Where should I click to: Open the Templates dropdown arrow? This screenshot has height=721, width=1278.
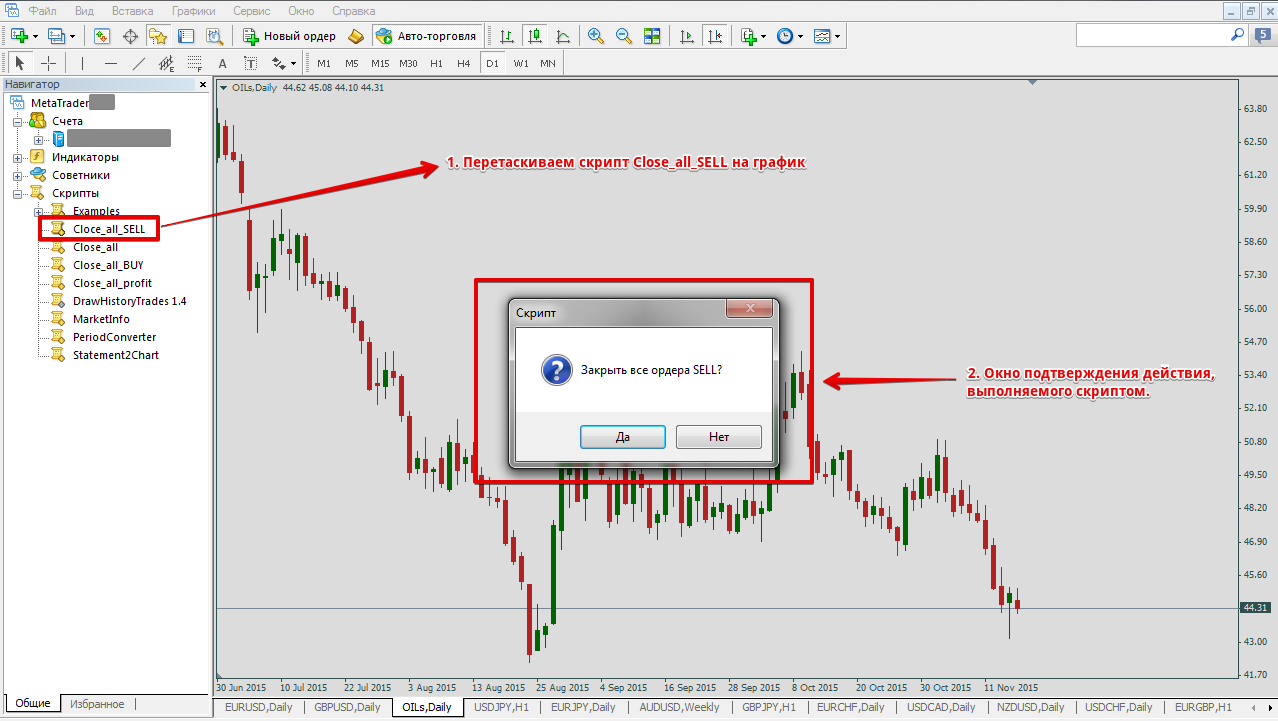[x=837, y=36]
